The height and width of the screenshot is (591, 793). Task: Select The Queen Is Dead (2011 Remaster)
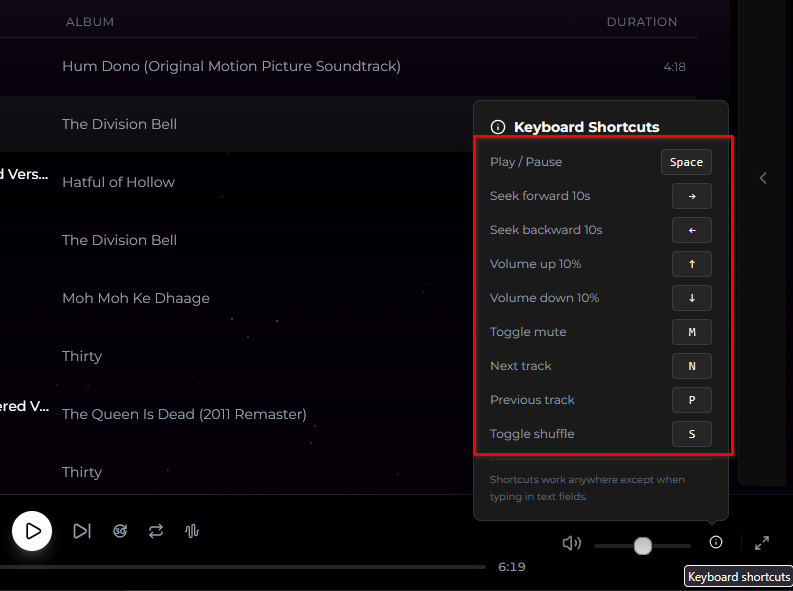184,414
